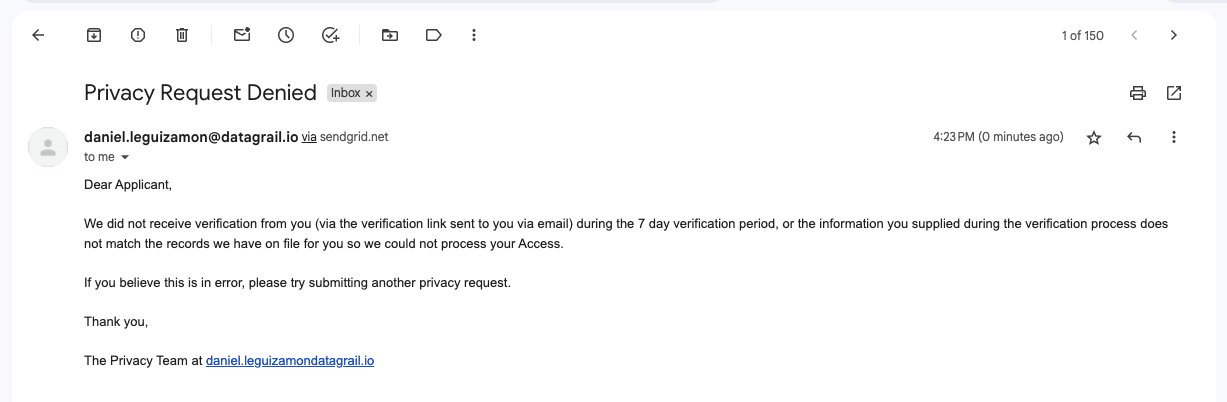Open the toolbar More options menu

click(x=474, y=35)
